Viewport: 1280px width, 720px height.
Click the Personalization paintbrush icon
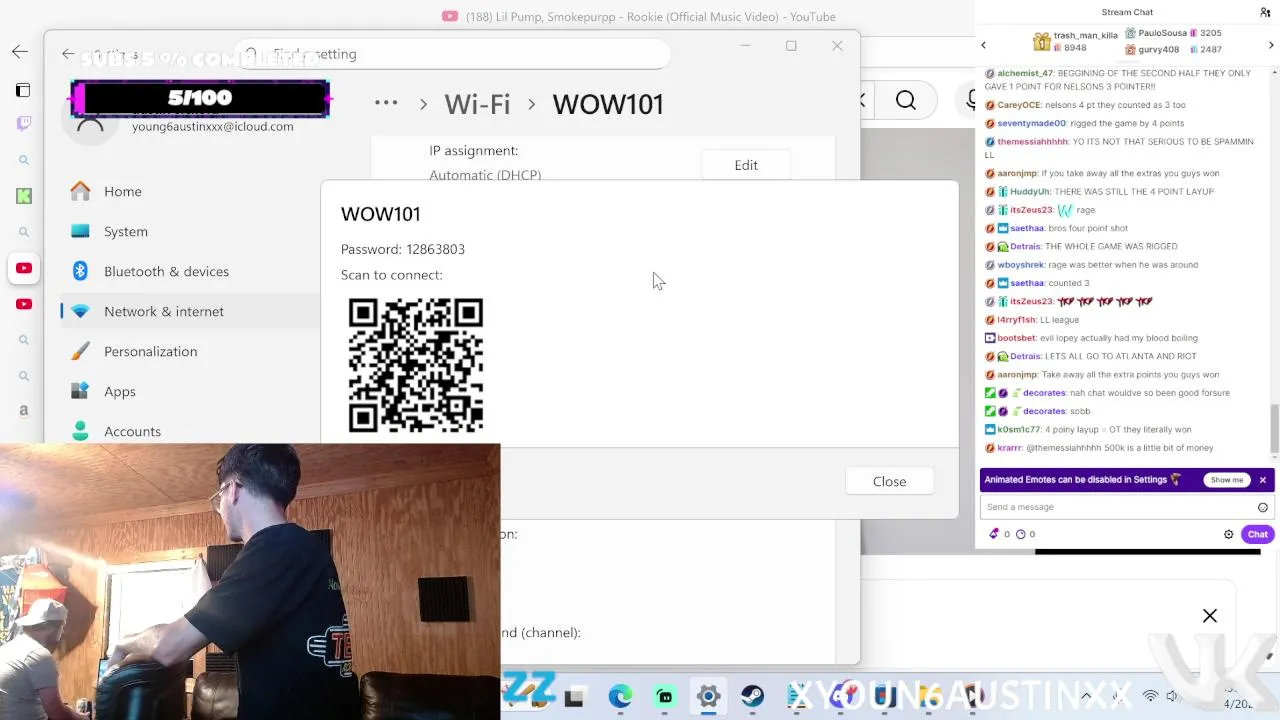tap(80, 351)
